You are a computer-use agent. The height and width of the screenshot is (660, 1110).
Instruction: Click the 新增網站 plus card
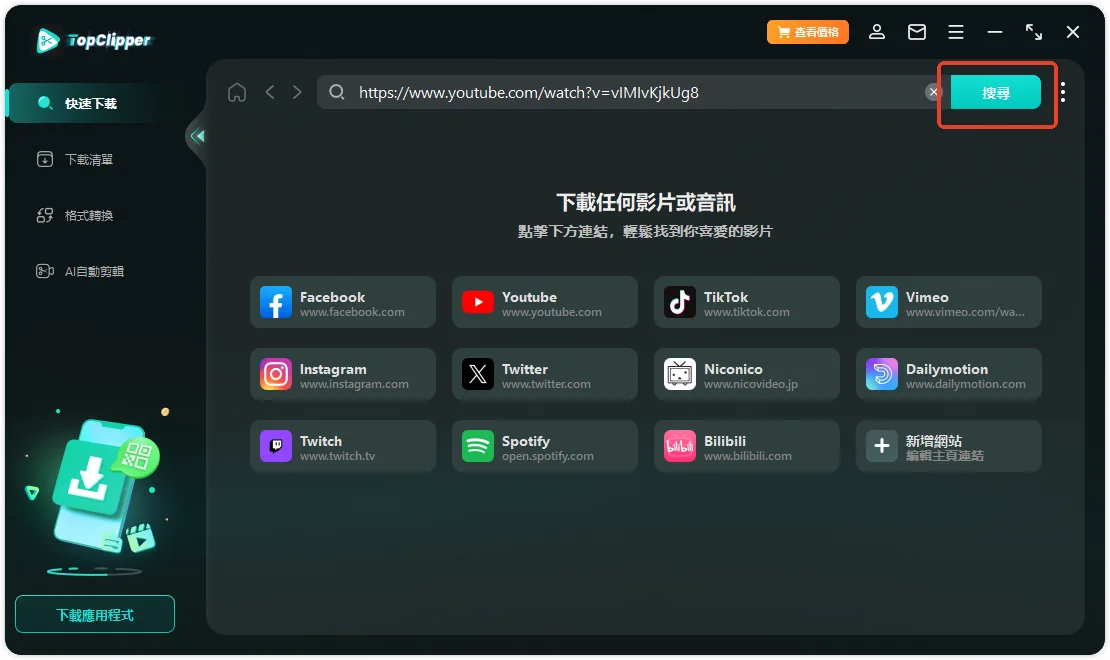949,446
